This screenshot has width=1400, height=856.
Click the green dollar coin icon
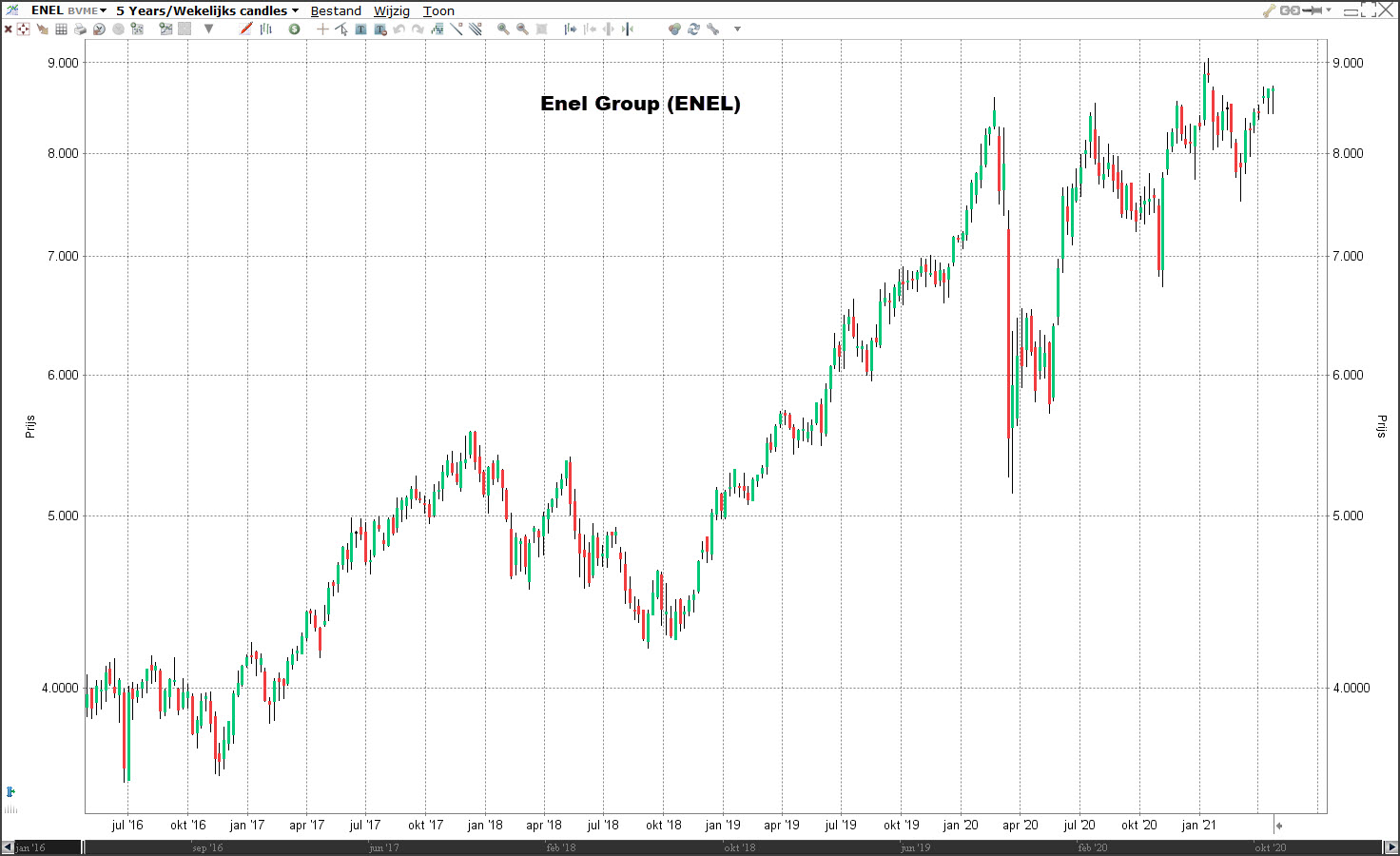pyautogui.click(x=294, y=29)
